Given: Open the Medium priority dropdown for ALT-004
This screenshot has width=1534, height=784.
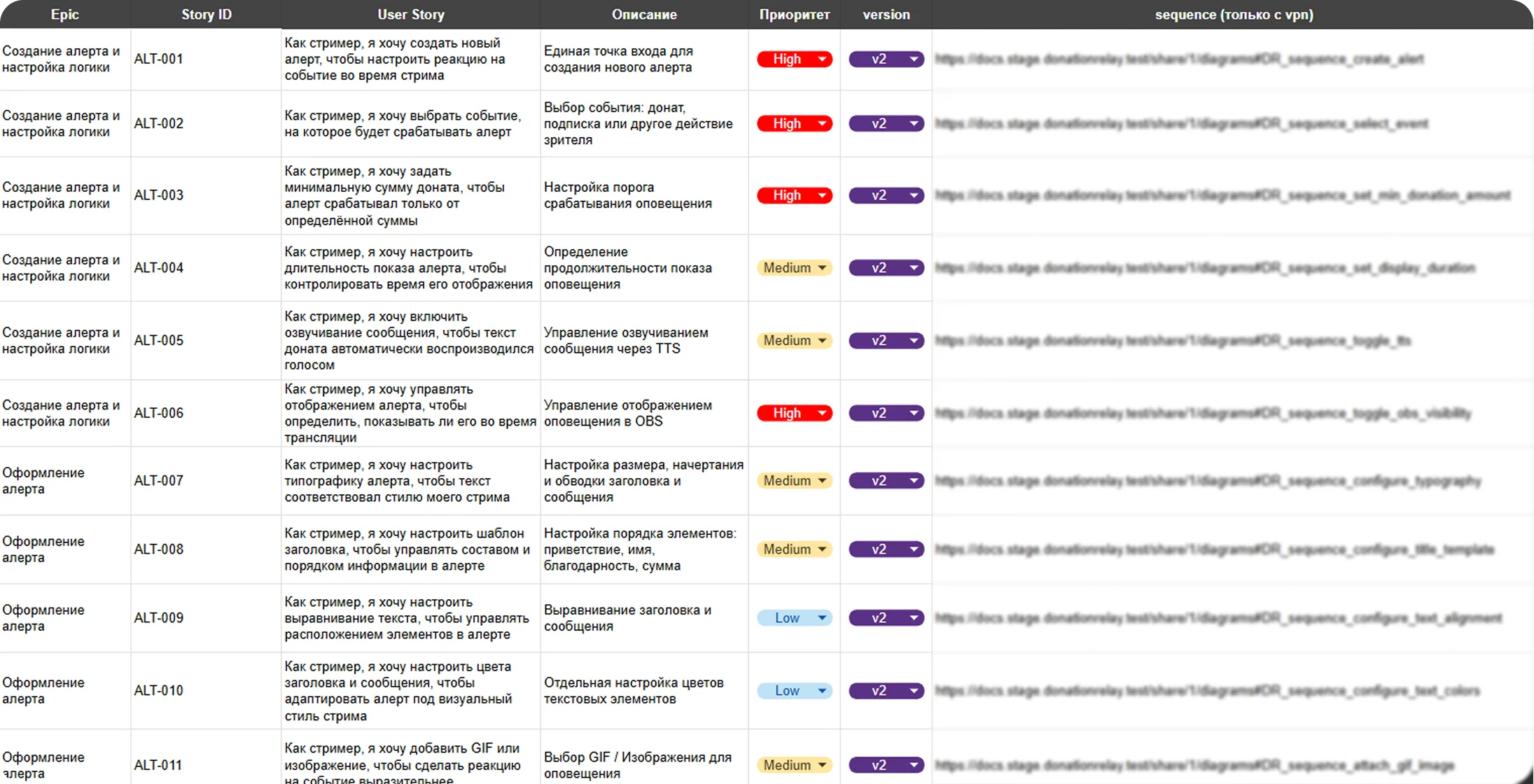Looking at the screenshot, I should click(x=795, y=268).
